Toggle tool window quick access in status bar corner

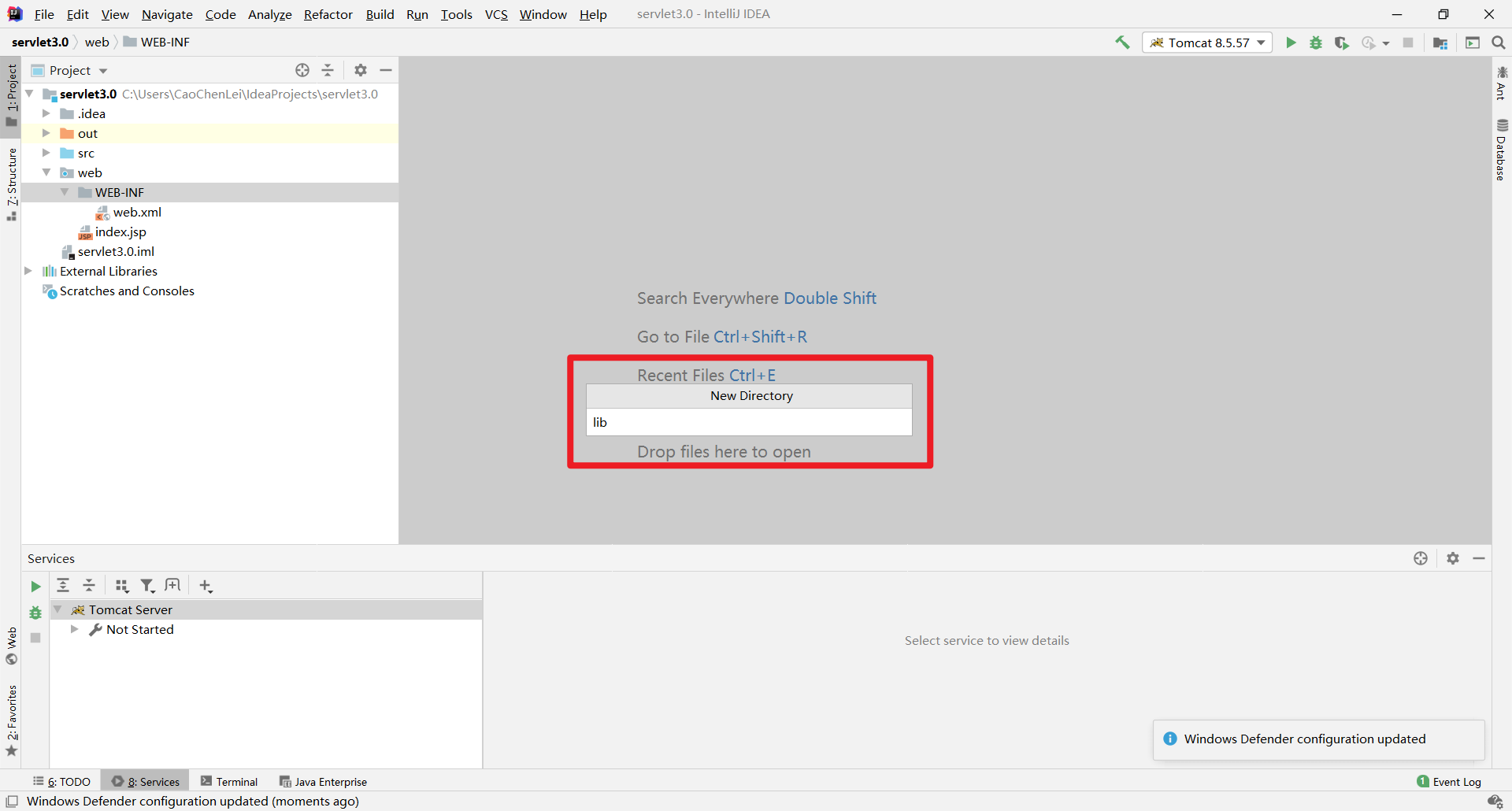[12, 802]
